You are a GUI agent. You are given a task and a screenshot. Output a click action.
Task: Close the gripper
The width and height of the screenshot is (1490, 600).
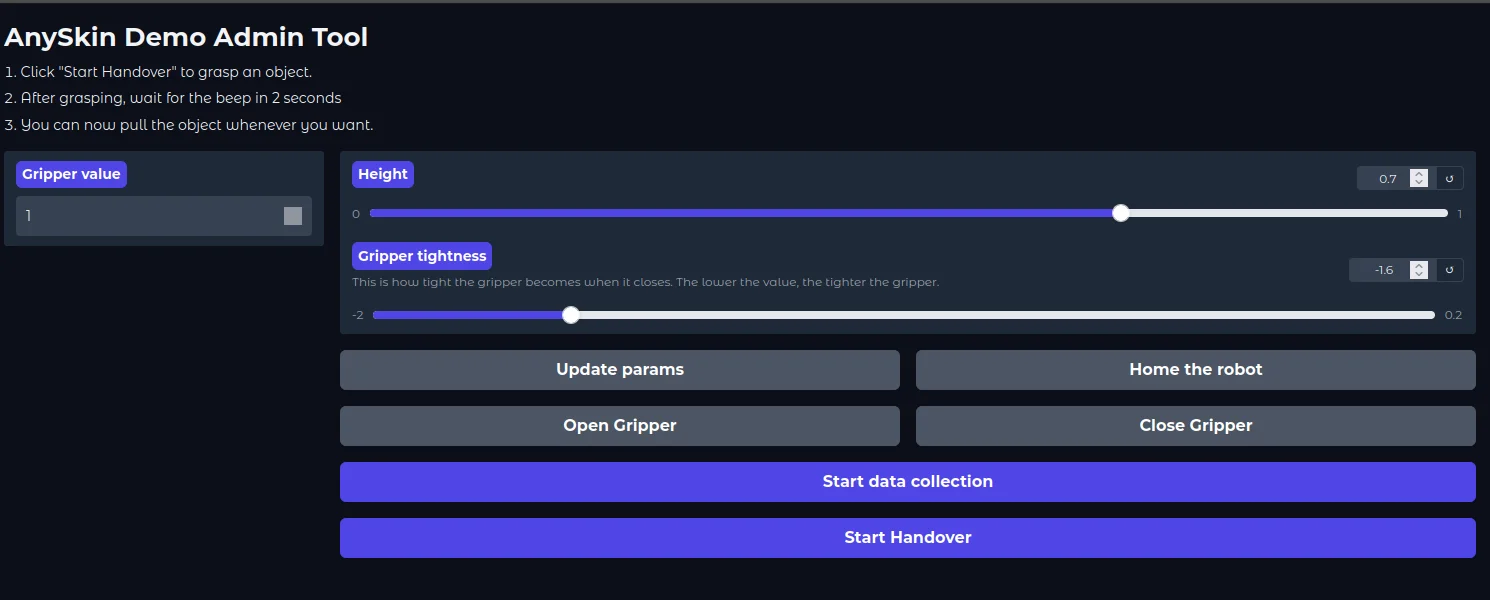click(1196, 426)
